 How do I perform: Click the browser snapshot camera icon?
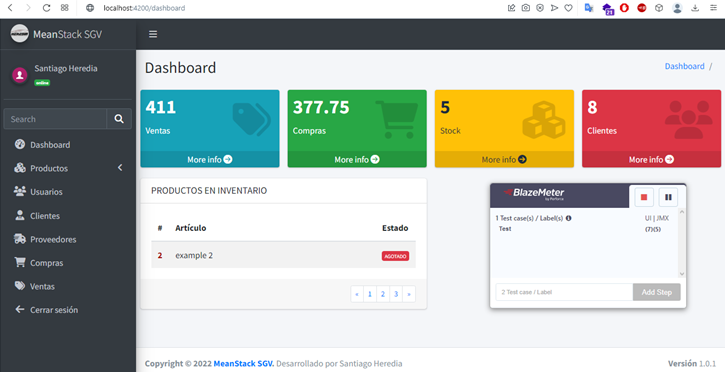526,8
